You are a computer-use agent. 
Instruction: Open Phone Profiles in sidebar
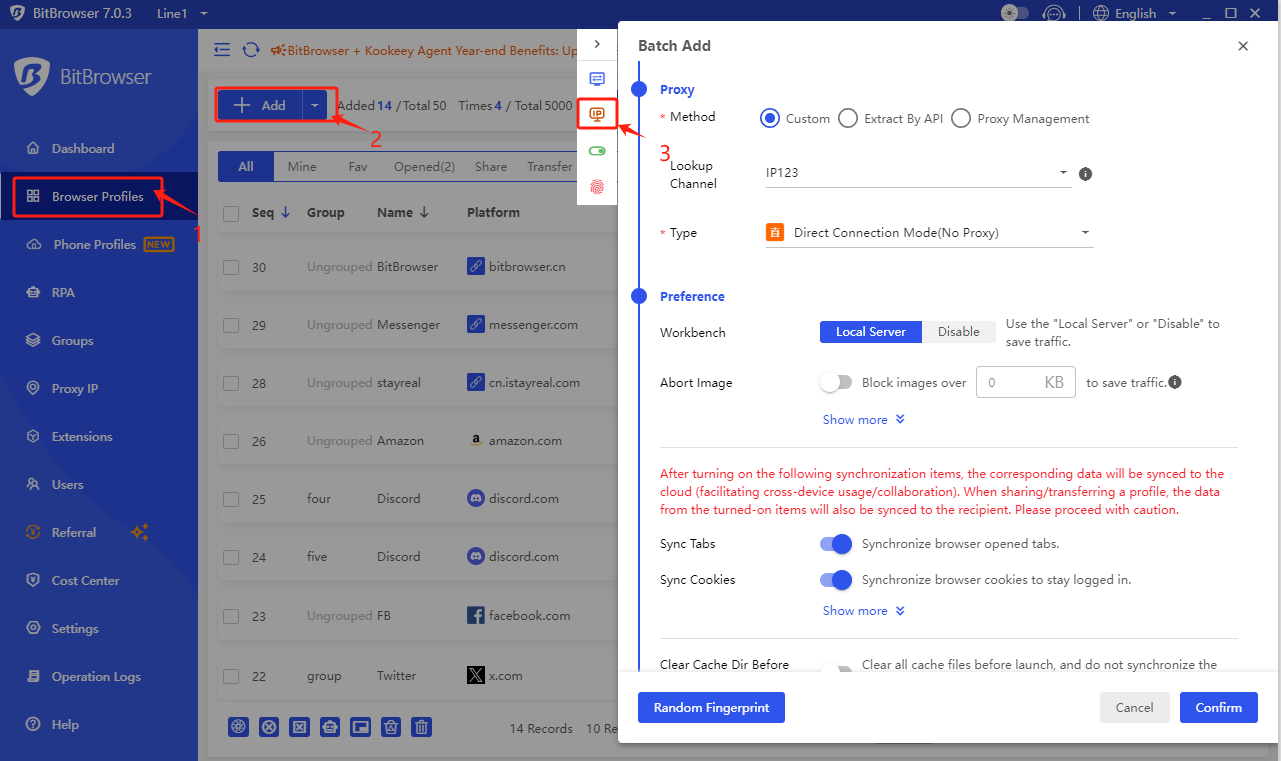(x=99, y=244)
